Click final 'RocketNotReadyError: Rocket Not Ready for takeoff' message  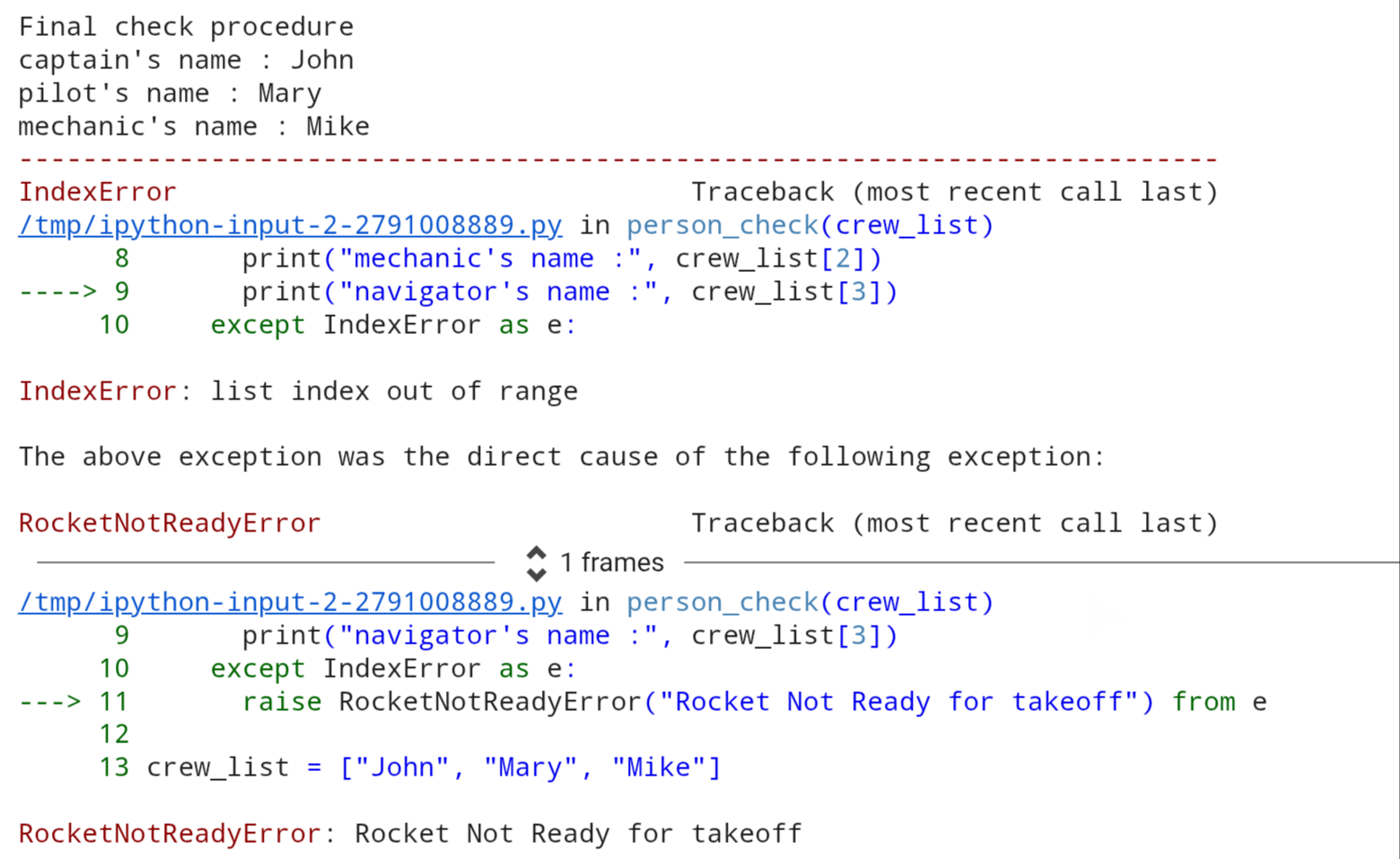410,834
